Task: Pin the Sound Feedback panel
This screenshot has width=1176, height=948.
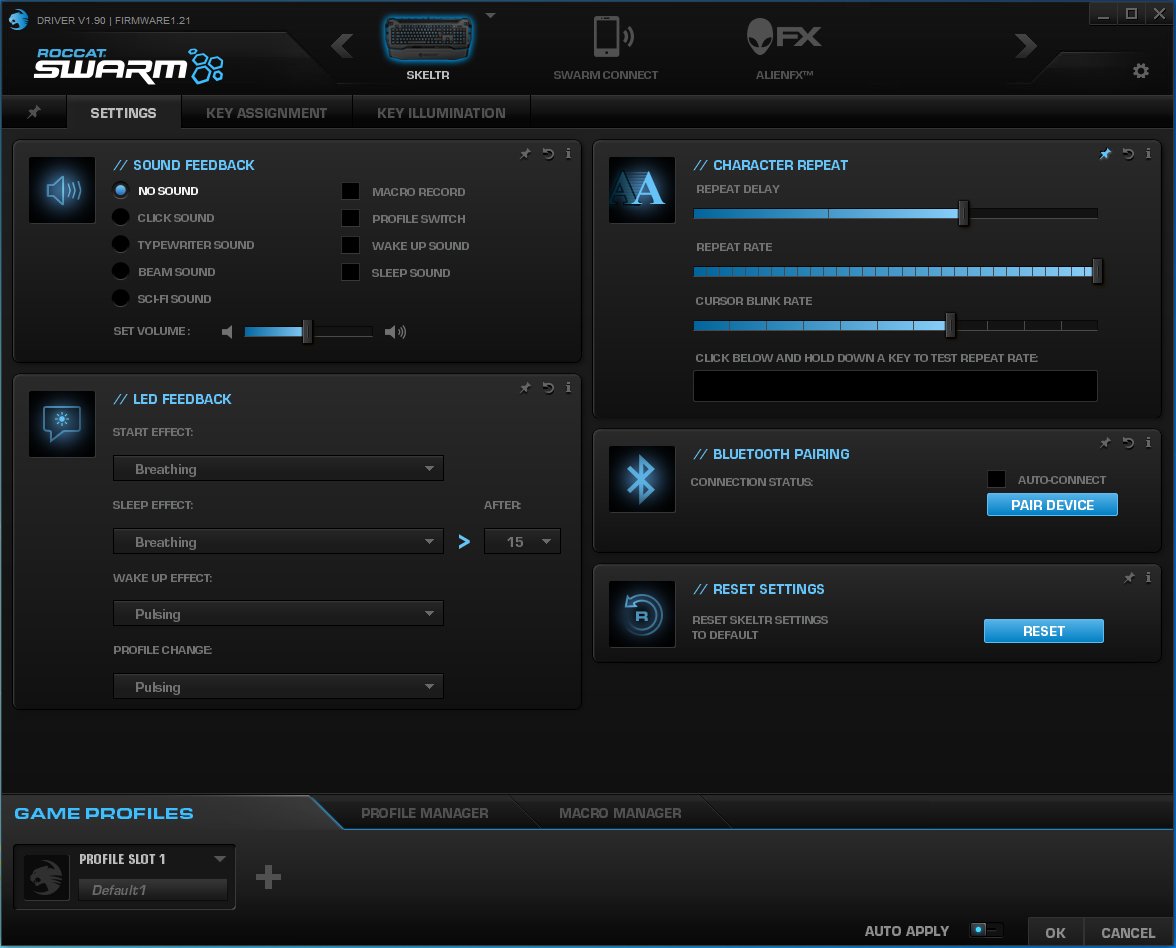Action: pyautogui.click(x=525, y=154)
